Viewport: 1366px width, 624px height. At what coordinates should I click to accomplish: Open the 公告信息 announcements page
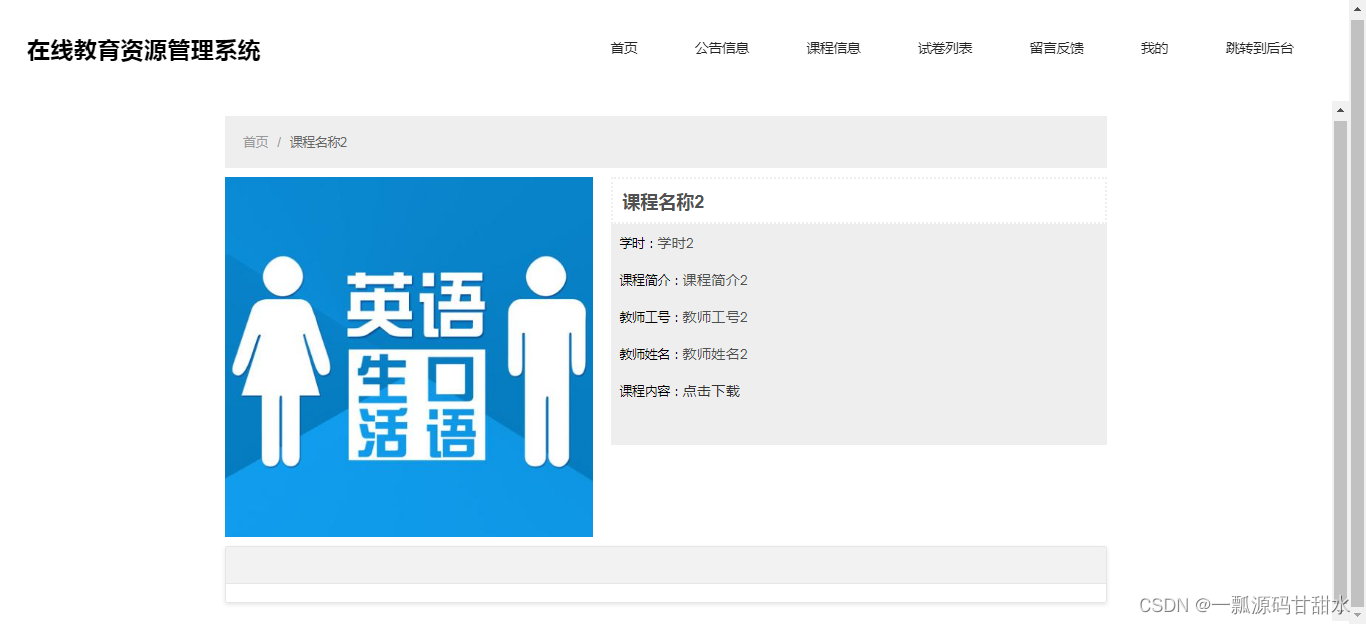coord(722,48)
